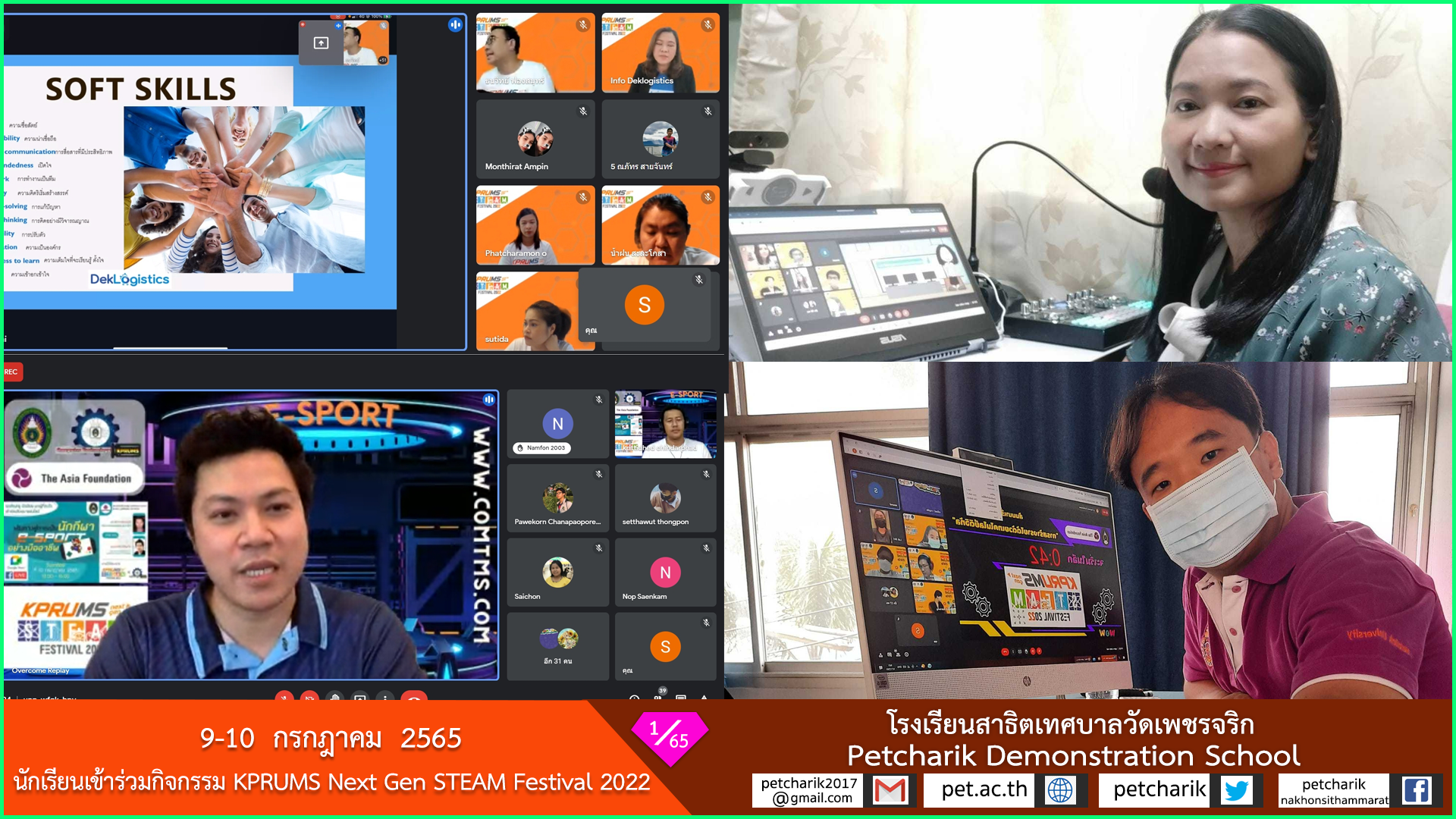Click the orange S avatar in the upper meeting
The image size is (1456, 819).
(645, 305)
